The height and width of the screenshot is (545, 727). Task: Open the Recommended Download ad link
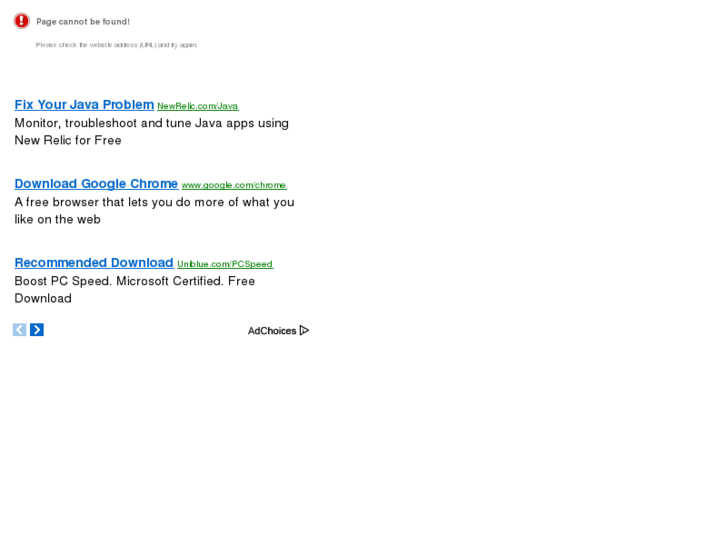pyautogui.click(x=94, y=262)
